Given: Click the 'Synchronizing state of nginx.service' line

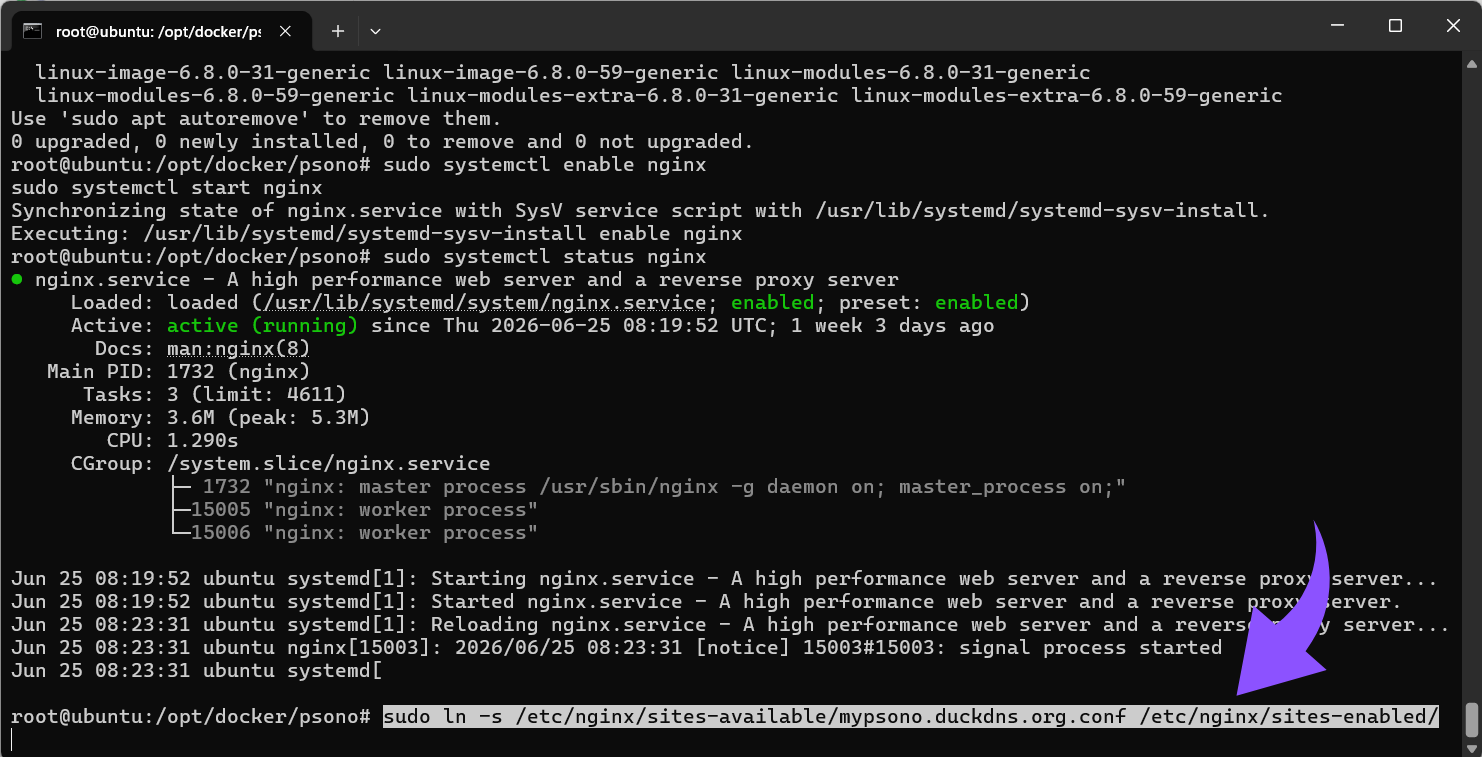Looking at the screenshot, I should [x=640, y=210].
